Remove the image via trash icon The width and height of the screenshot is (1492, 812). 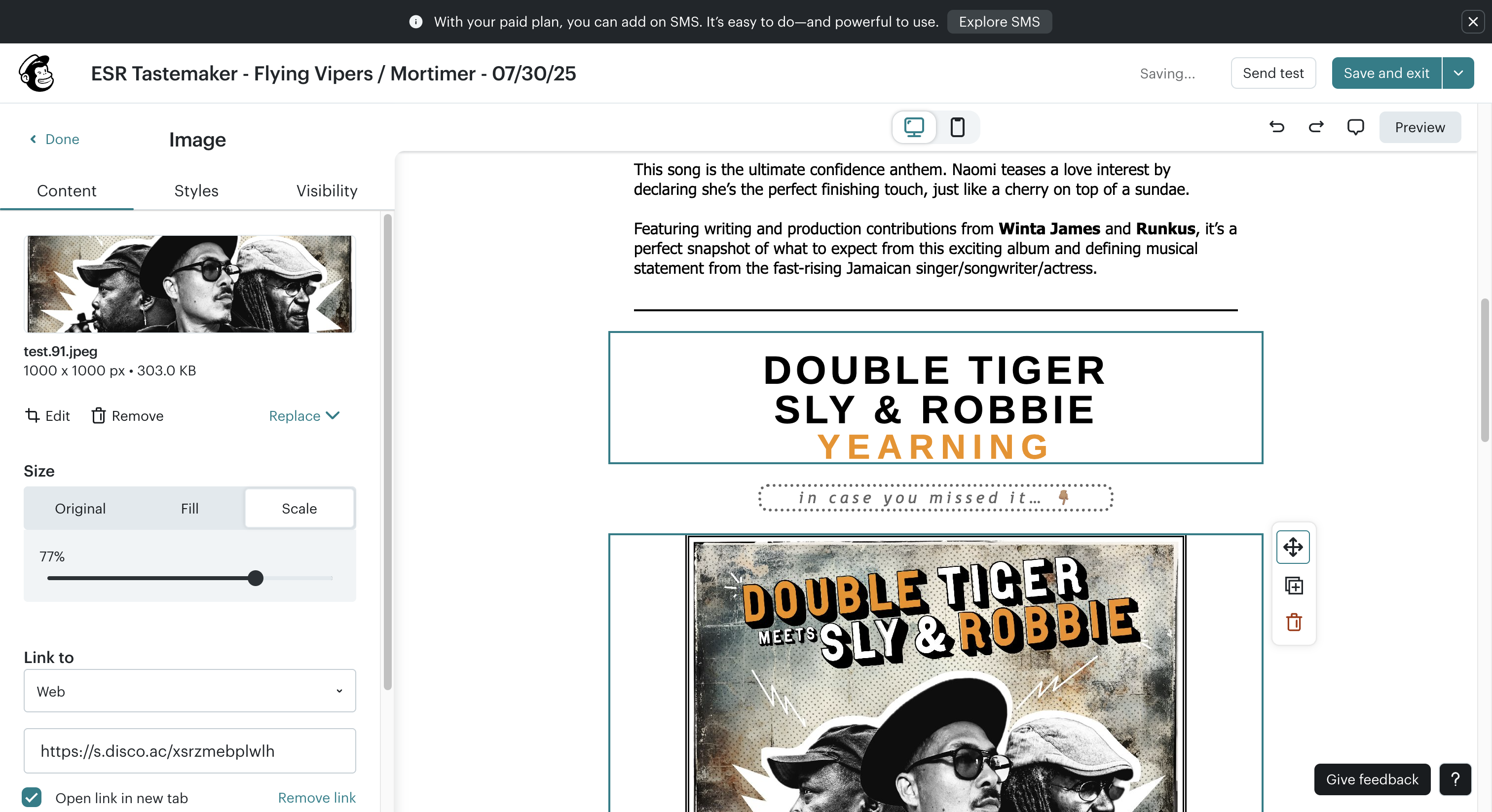[127, 415]
